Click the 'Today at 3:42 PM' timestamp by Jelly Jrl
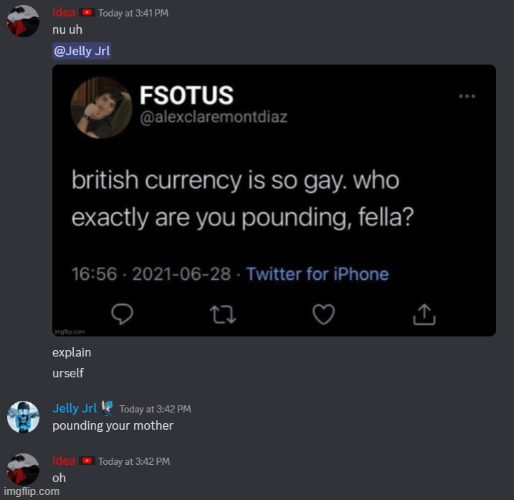This screenshot has width=514, height=500. (155, 409)
